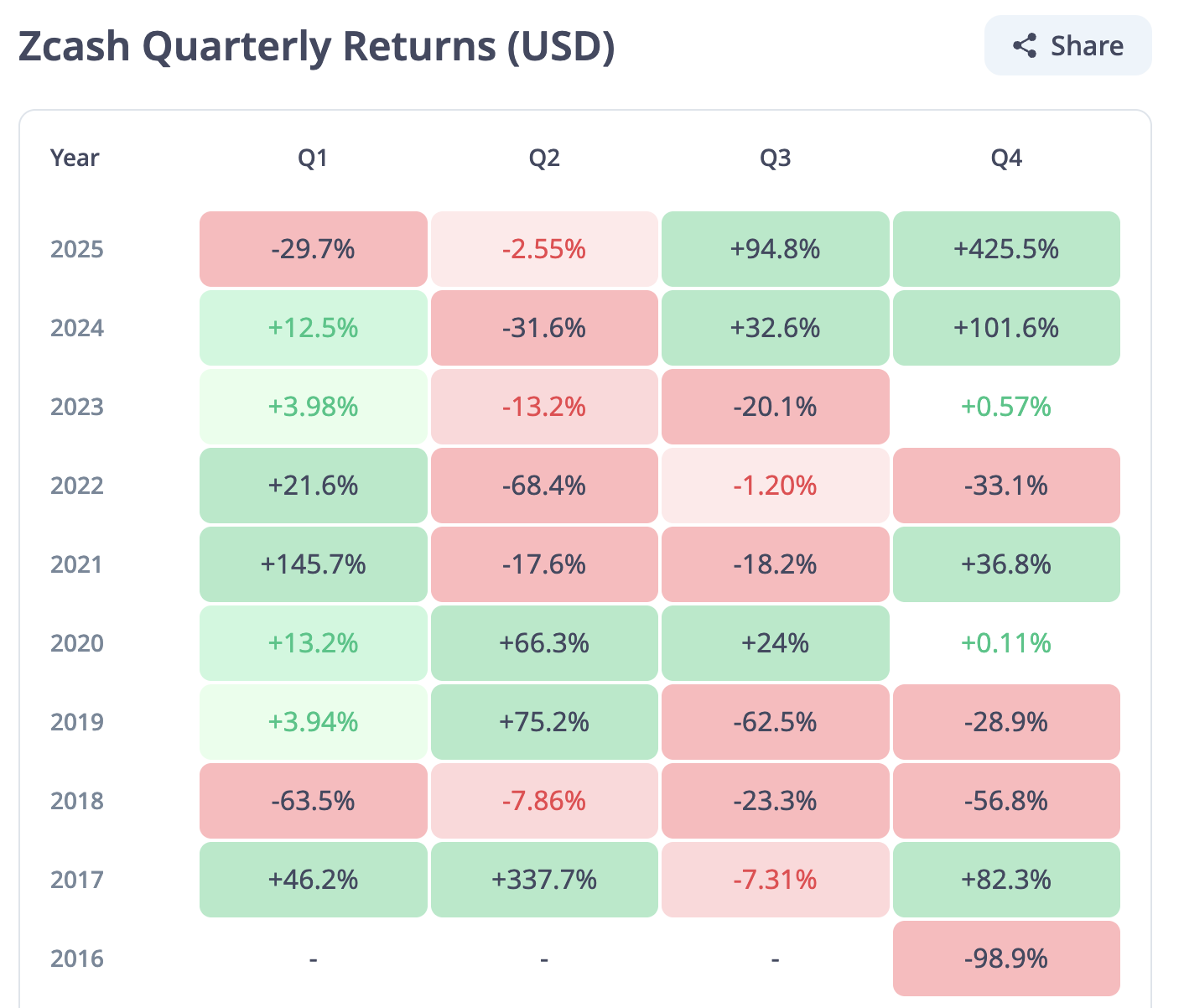Select the Q2 column header

point(543,157)
